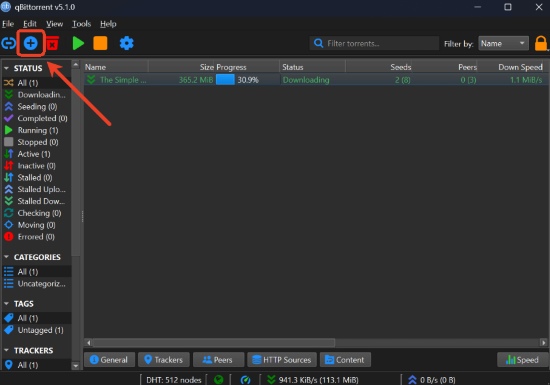The width and height of the screenshot is (550, 385).
Task: Select the Active (1) status filter
Action: pyautogui.click(x=36, y=154)
